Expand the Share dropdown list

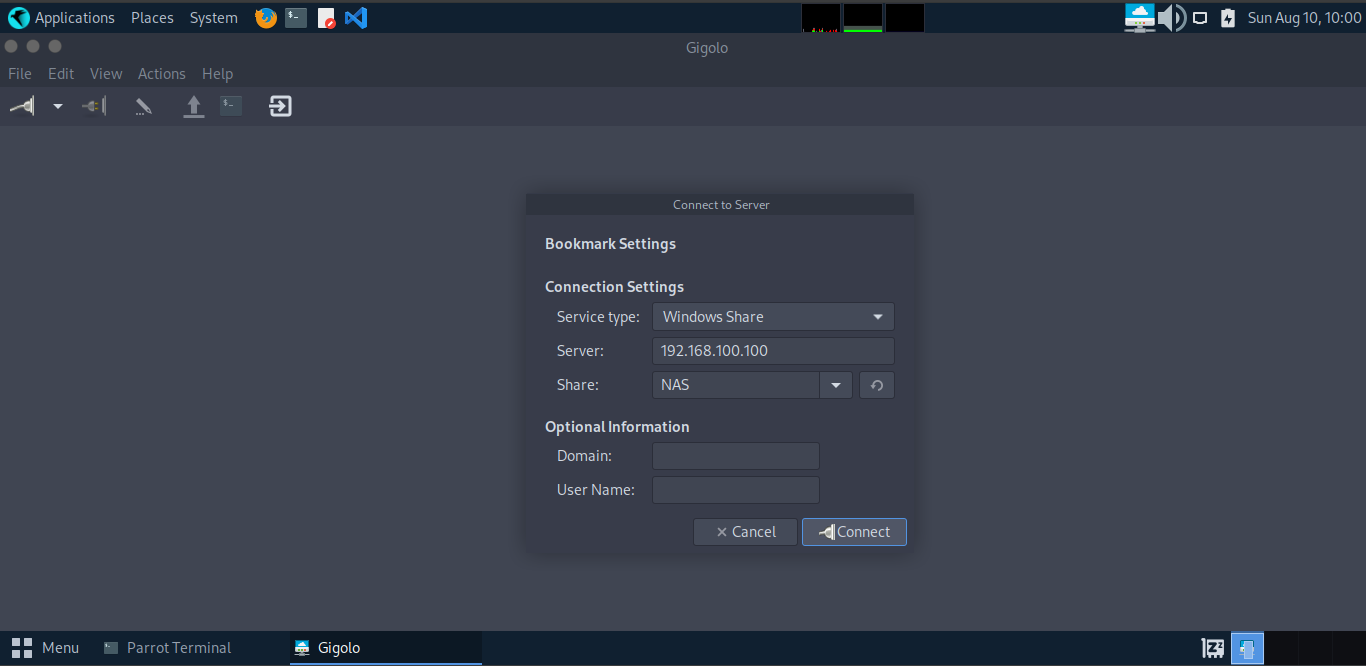(x=835, y=384)
